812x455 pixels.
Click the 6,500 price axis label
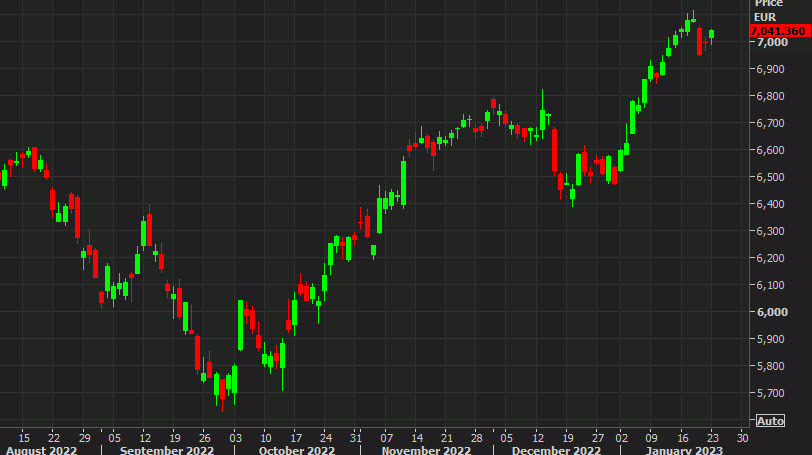pos(772,177)
